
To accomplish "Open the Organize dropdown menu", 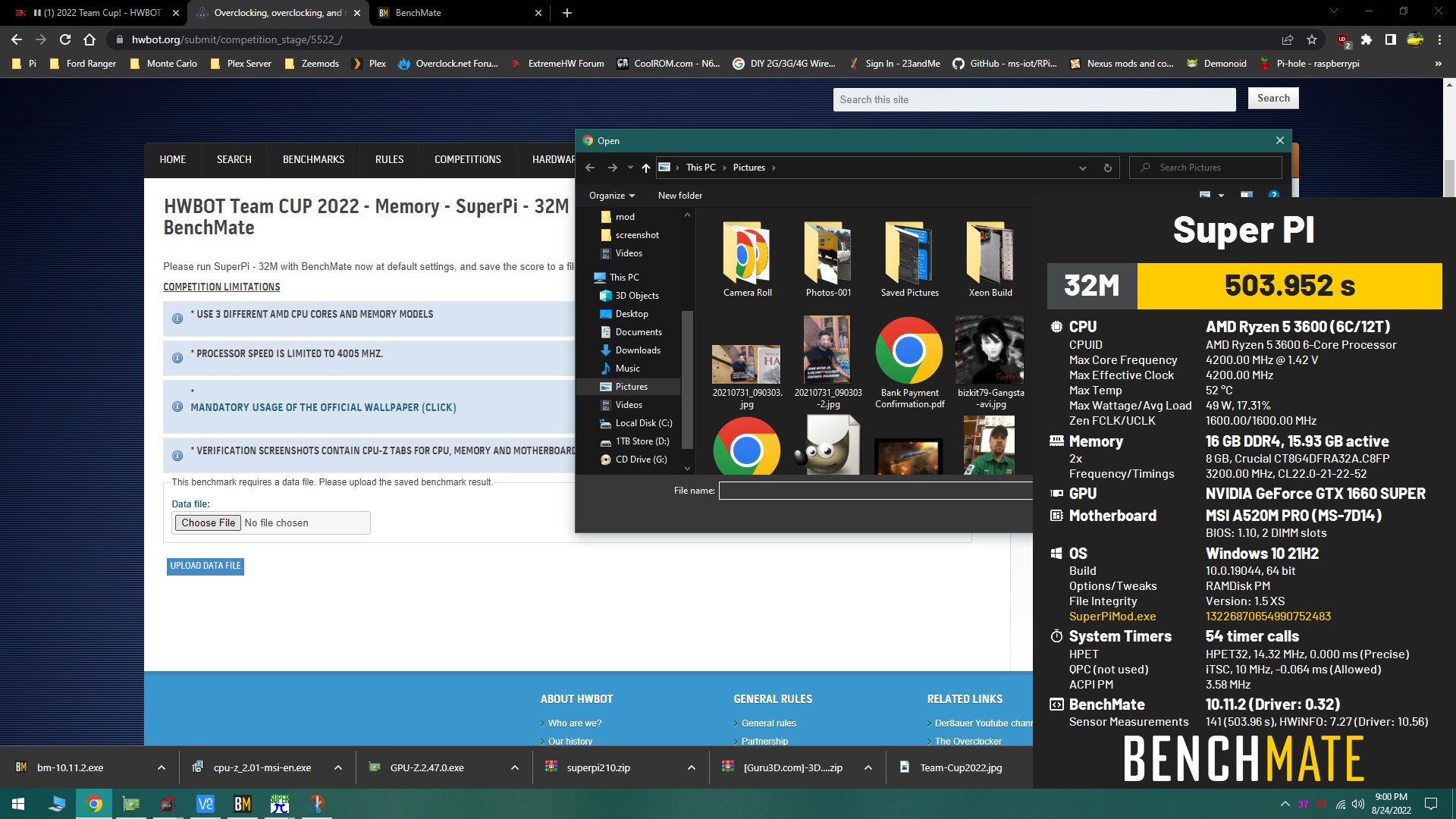I will 611,196.
